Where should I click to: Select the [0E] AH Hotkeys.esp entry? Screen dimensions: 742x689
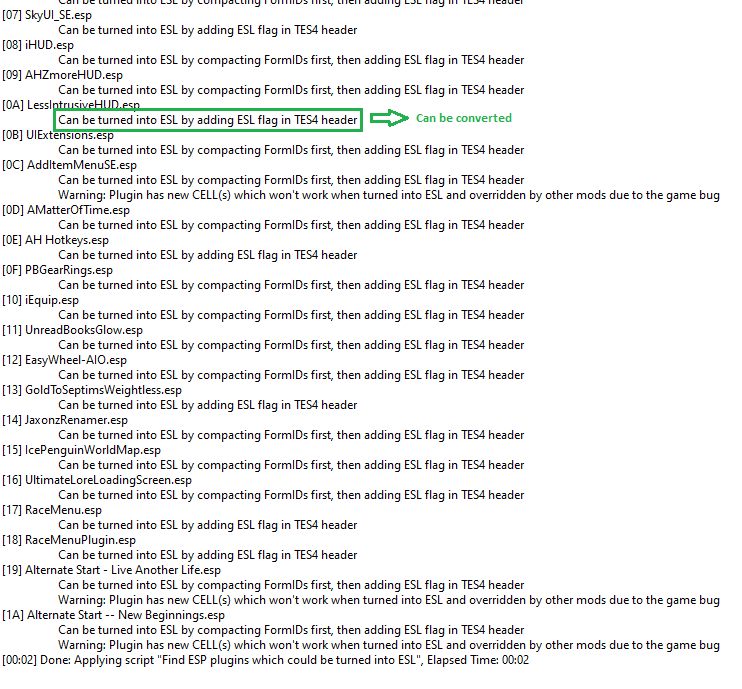(x=55, y=240)
